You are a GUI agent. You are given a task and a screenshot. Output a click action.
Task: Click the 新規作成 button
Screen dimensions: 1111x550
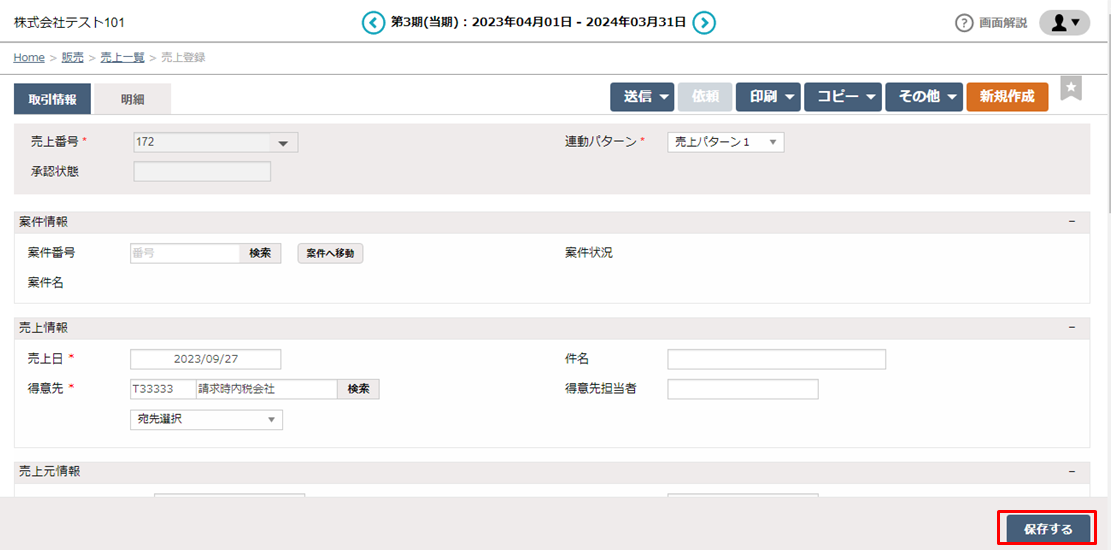(x=1007, y=97)
